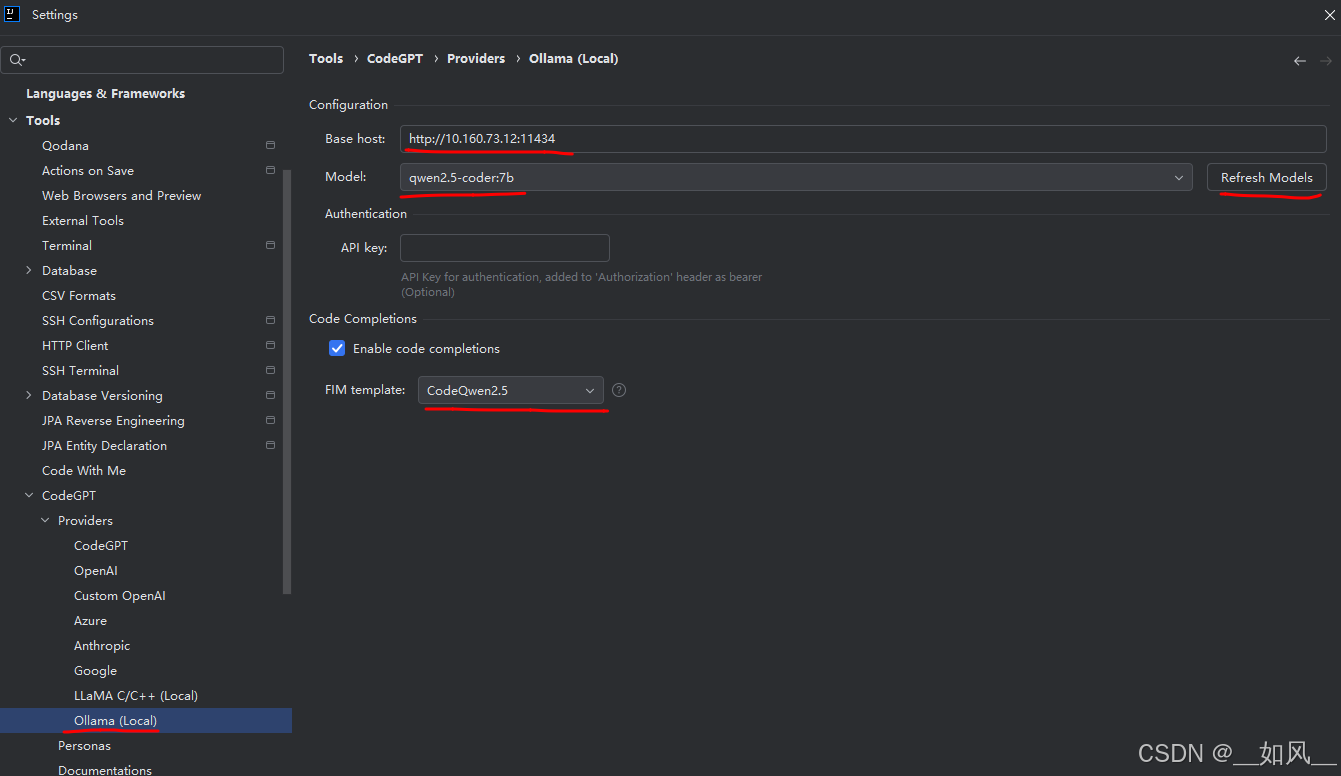Click the Base host input field

[x=863, y=138]
